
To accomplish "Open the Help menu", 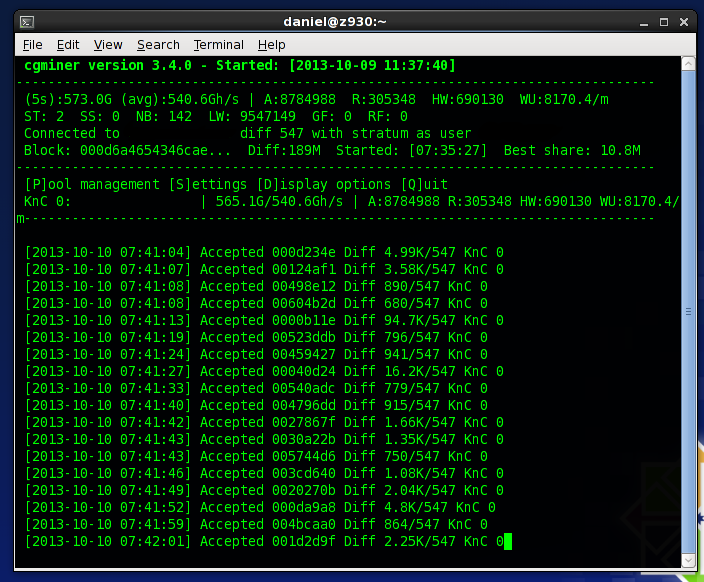I will (272, 45).
